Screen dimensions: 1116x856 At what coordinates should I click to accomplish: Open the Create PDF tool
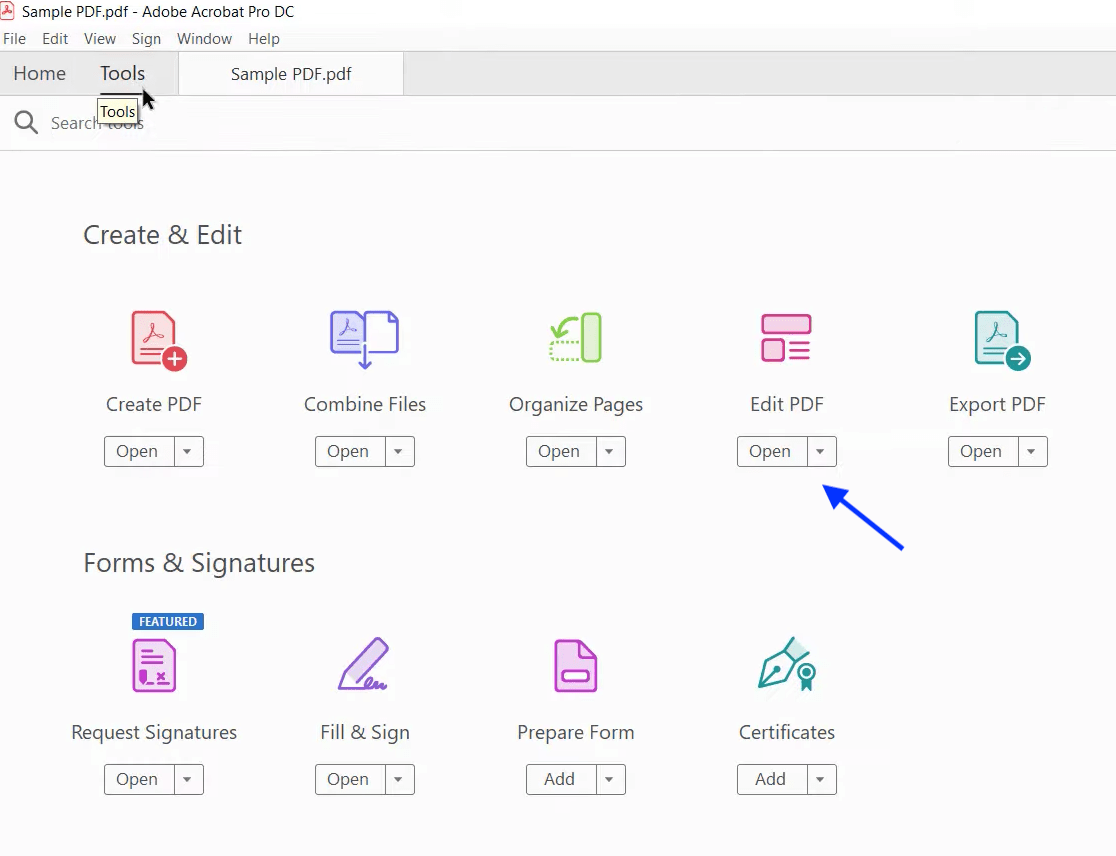pyautogui.click(x=138, y=451)
